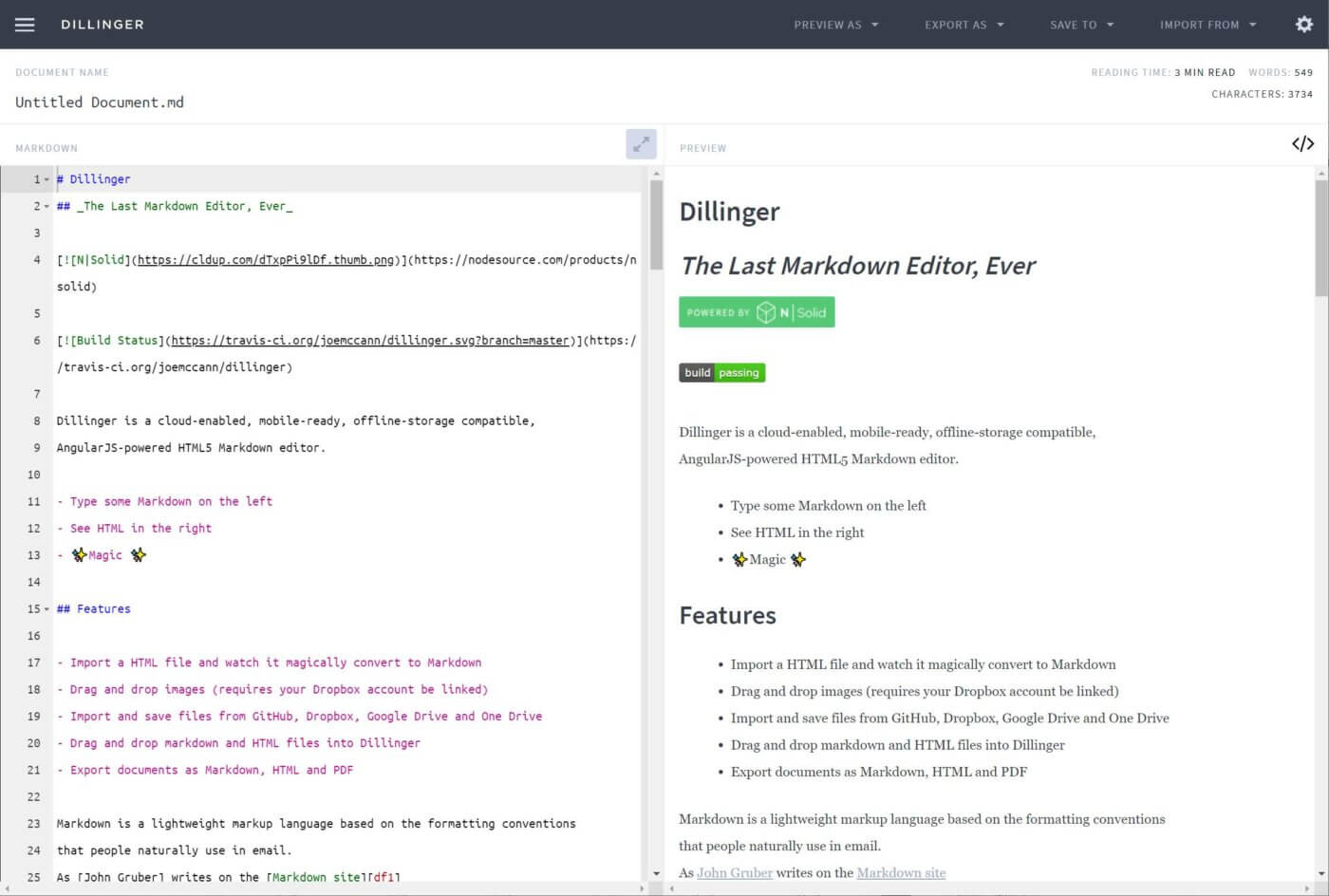The width and height of the screenshot is (1329, 896).
Task: Click the 'Dillinger' heading in preview
Action: point(729,212)
